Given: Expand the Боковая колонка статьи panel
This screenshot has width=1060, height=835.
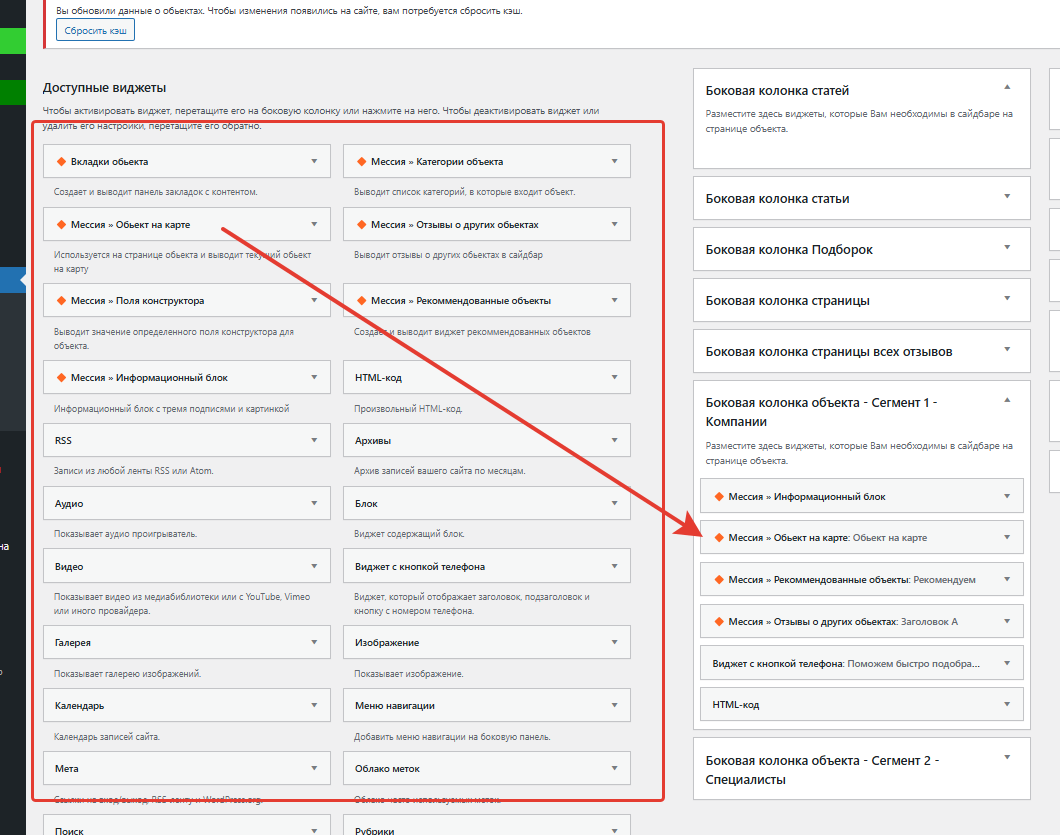Looking at the screenshot, I should pyautogui.click(x=1007, y=198).
